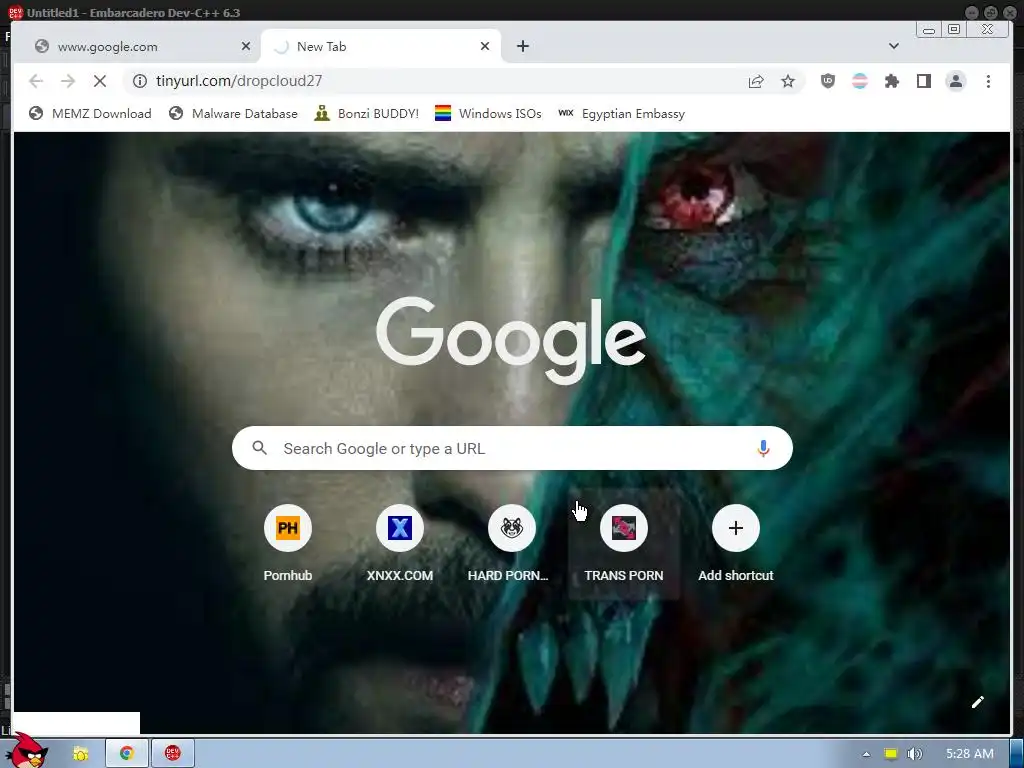
Task: Click the magnifier icon in search box
Action: [259, 448]
